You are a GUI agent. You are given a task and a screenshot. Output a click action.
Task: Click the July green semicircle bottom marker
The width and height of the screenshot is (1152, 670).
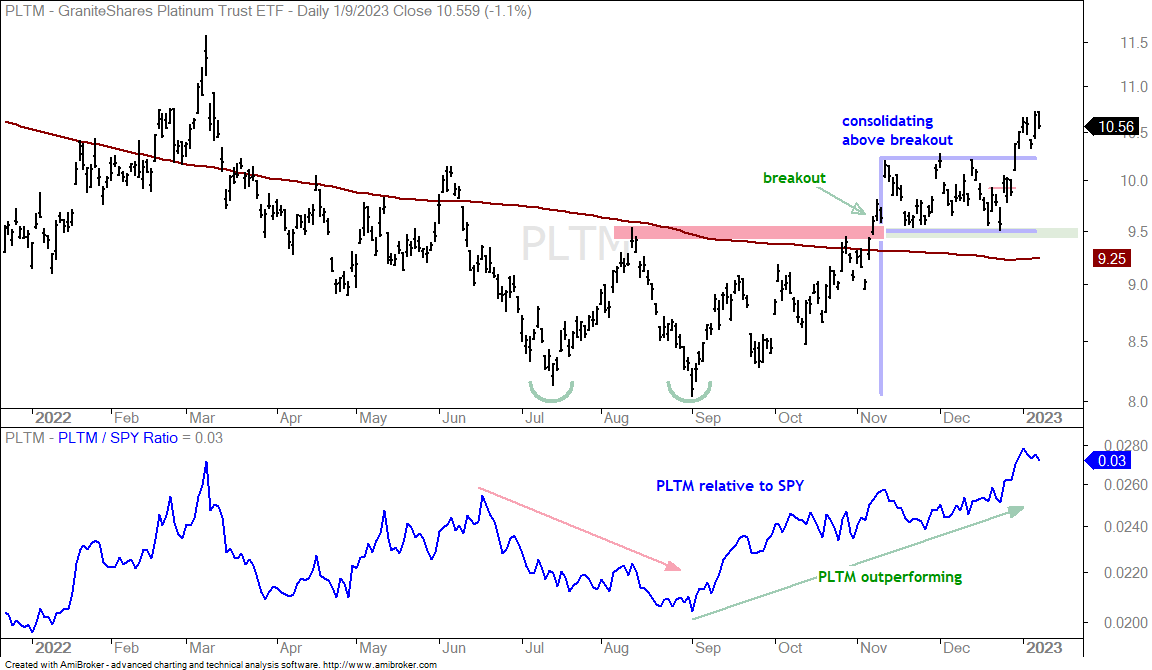coord(551,392)
